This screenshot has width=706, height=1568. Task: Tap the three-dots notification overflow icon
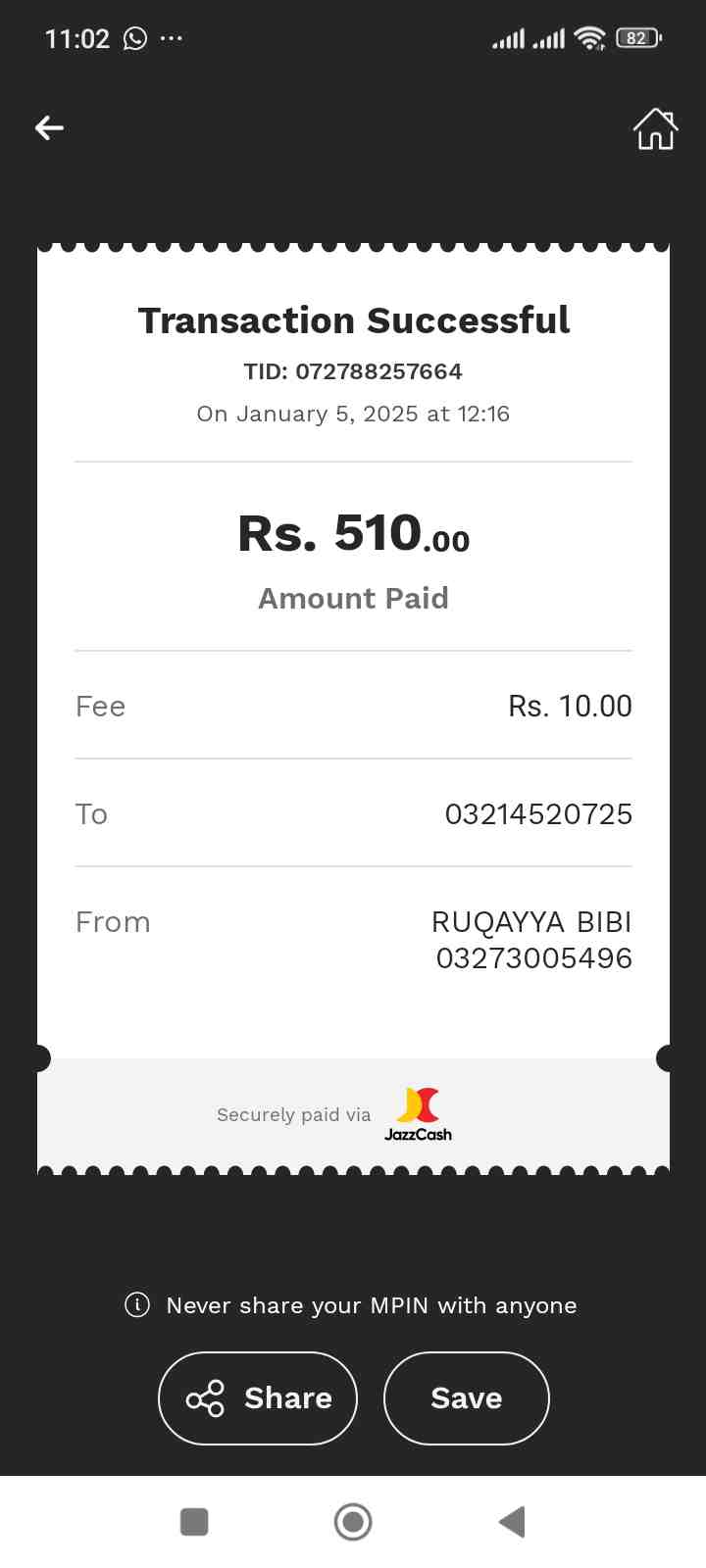pos(172,38)
